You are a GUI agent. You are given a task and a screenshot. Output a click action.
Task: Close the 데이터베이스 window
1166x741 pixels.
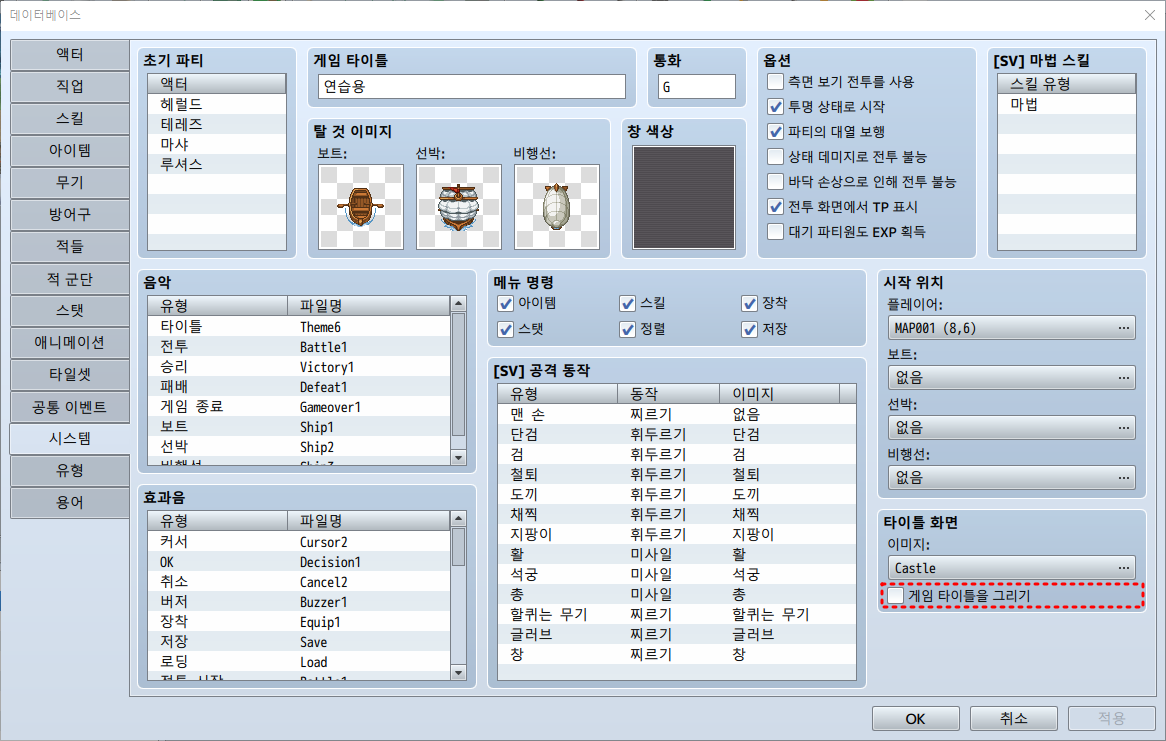coord(1150,15)
